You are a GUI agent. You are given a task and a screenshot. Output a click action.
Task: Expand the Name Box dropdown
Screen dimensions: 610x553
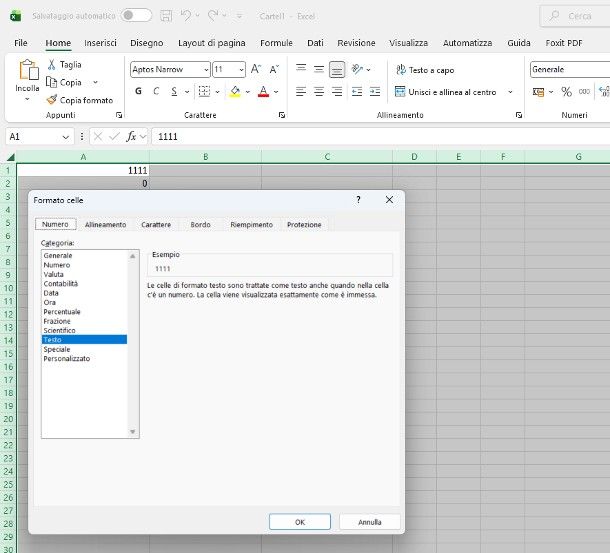click(x=65, y=137)
